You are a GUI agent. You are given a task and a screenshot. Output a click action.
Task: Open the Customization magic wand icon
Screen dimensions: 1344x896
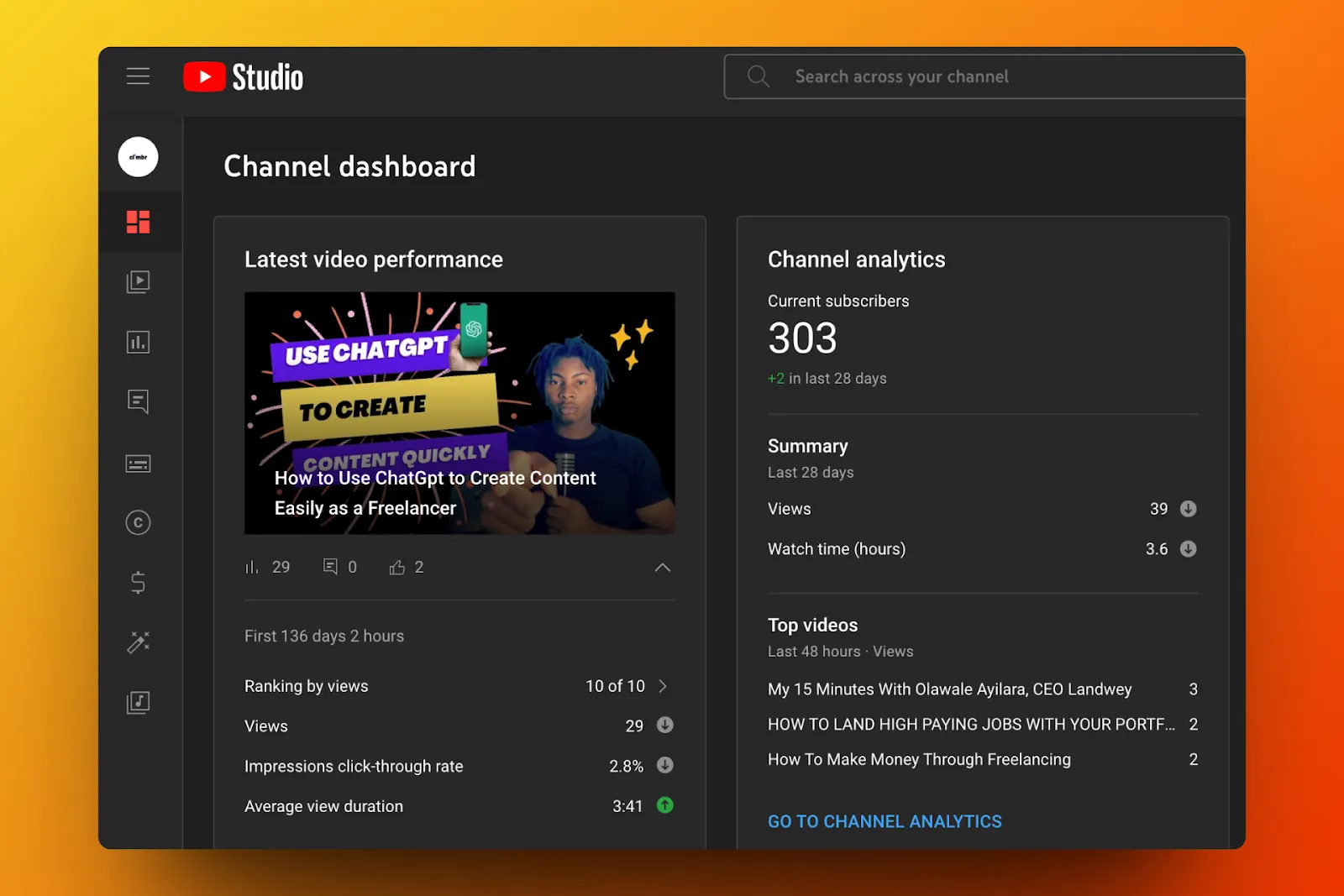pyautogui.click(x=138, y=642)
